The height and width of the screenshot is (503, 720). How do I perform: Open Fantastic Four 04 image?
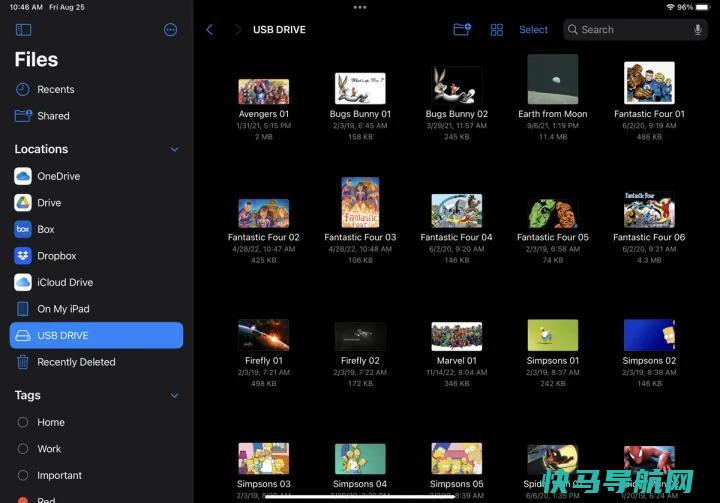[456, 211]
